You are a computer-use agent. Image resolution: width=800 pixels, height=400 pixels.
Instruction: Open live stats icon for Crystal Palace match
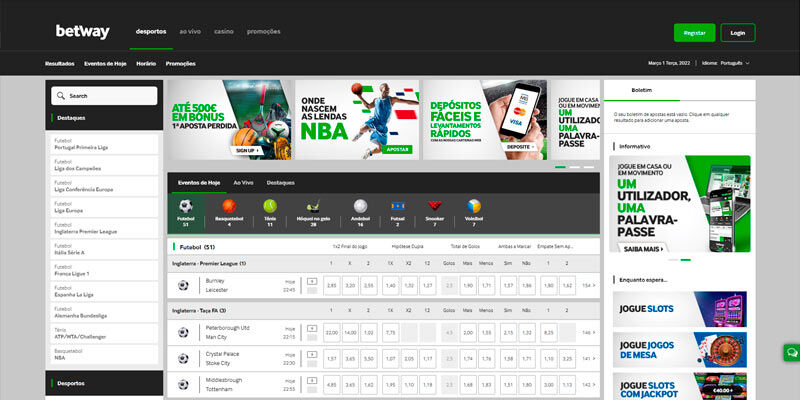312,354
